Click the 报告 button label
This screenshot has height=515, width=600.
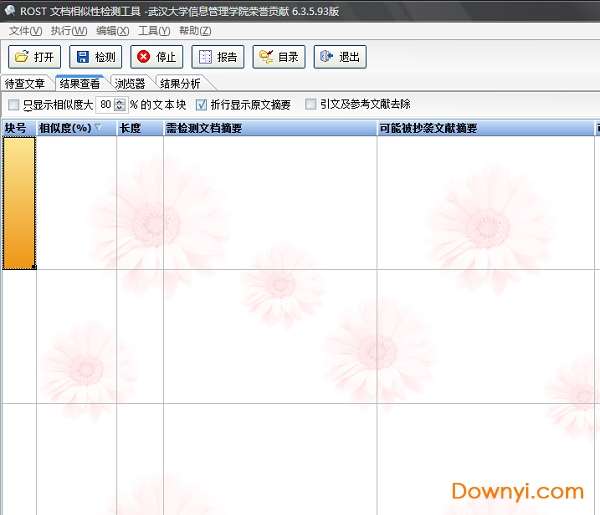coord(227,57)
